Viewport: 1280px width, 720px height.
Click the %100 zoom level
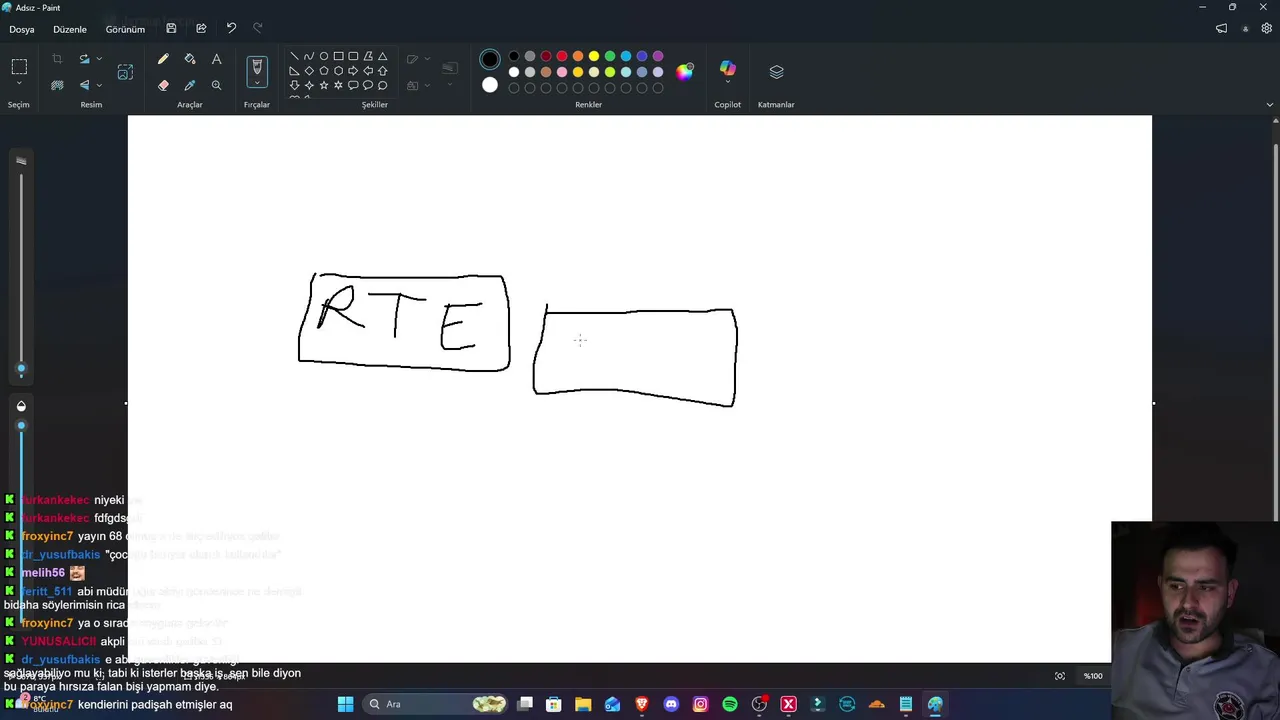1093,676
